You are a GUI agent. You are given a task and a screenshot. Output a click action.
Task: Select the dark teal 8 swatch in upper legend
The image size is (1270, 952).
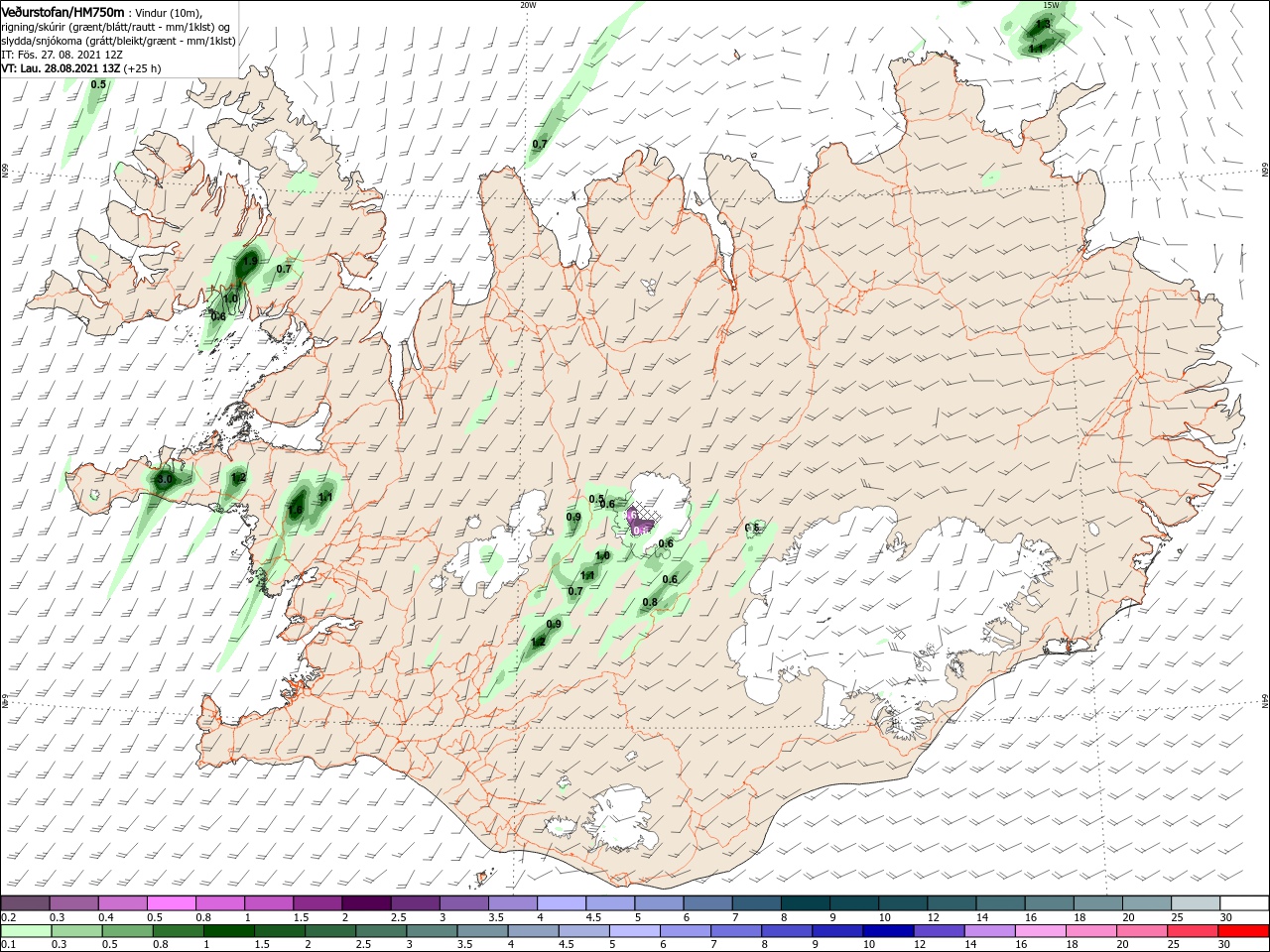(806, 902)
